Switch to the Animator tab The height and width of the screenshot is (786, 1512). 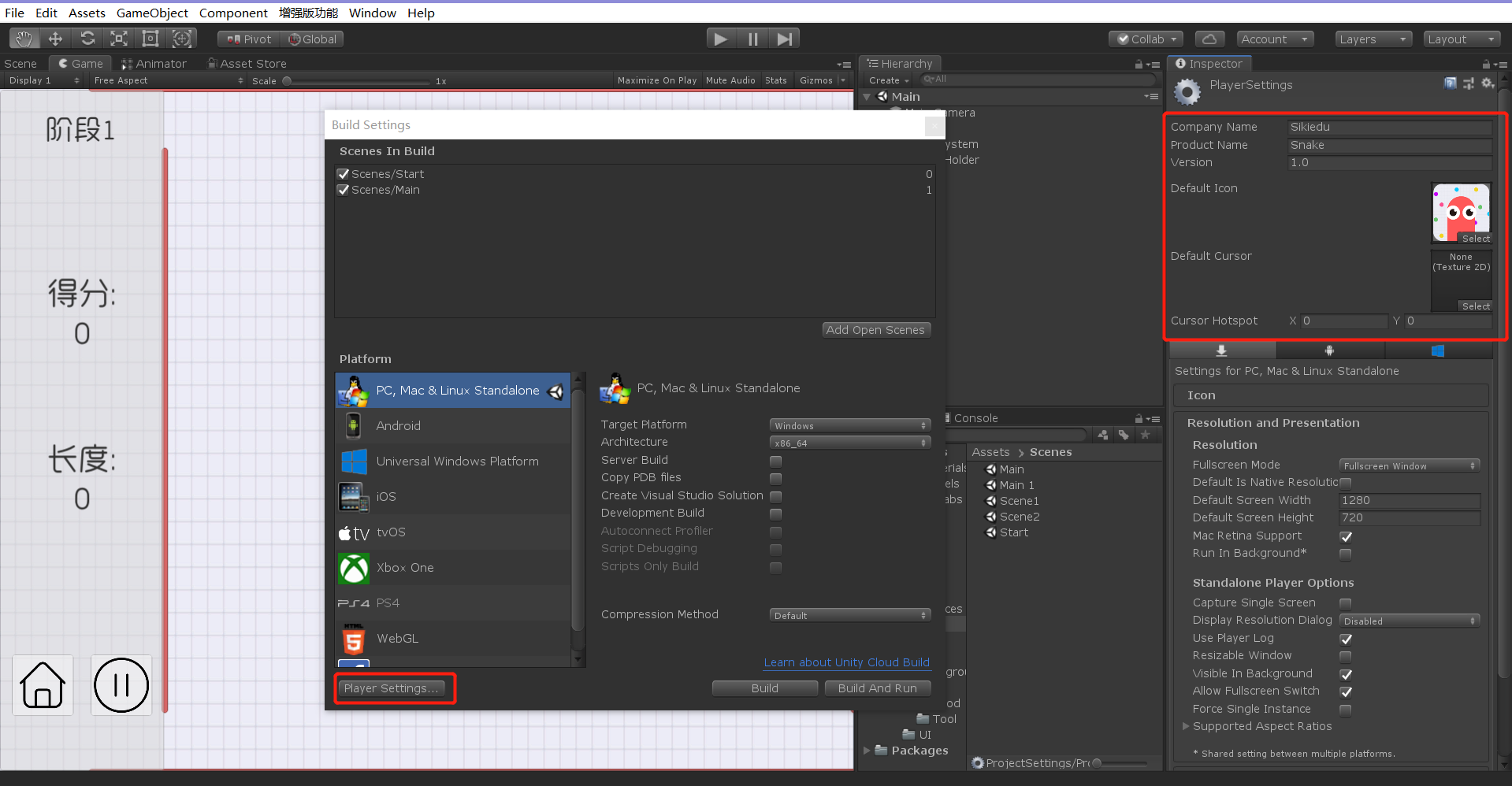coord(154,64)
